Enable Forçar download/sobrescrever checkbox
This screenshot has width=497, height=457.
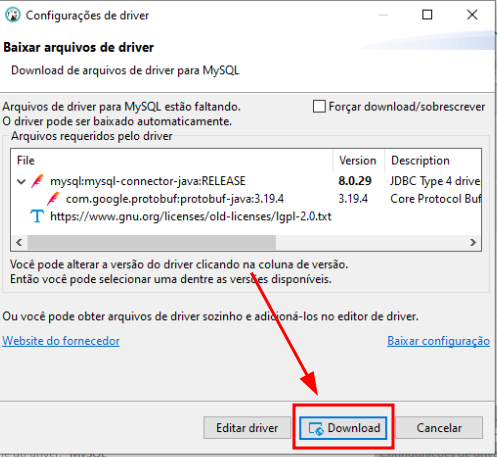point(319,107)
